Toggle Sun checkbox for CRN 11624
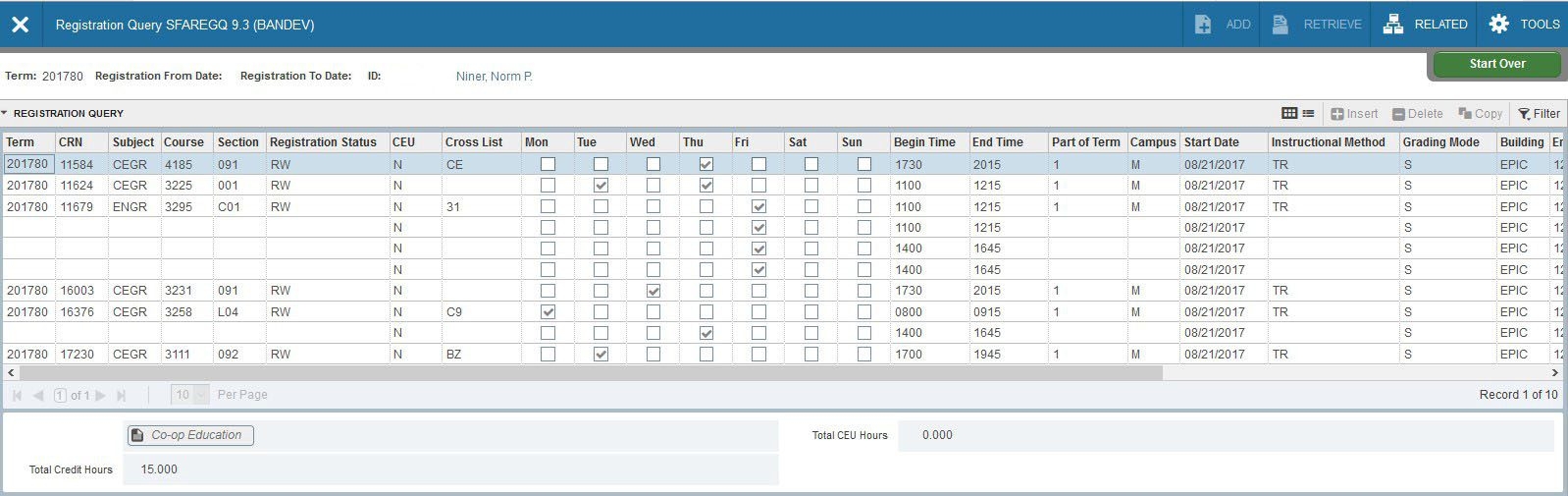1568x496 pixels. [x=863, y=186]
